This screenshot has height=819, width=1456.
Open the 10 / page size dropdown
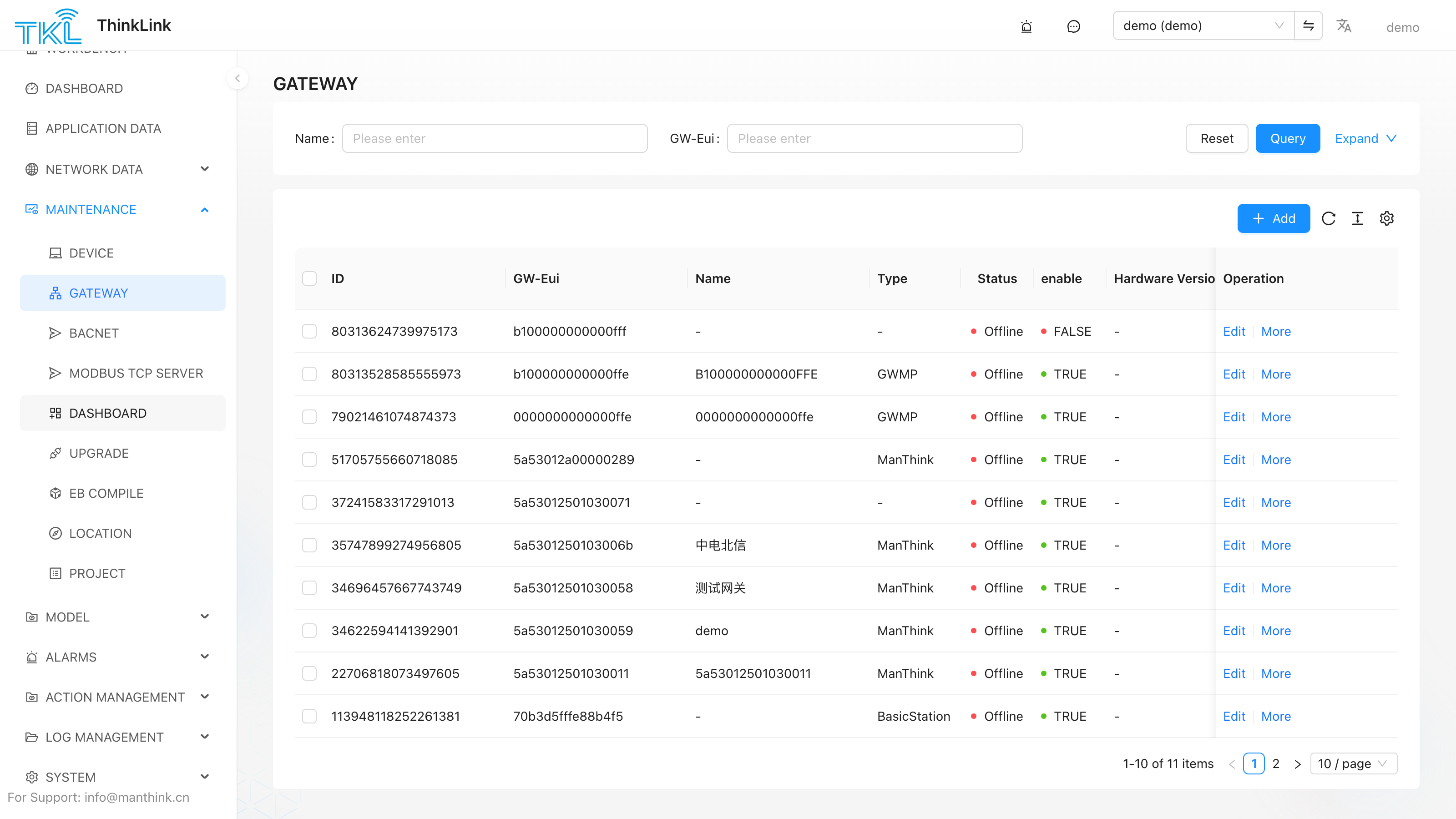(x=1353, y=763)
